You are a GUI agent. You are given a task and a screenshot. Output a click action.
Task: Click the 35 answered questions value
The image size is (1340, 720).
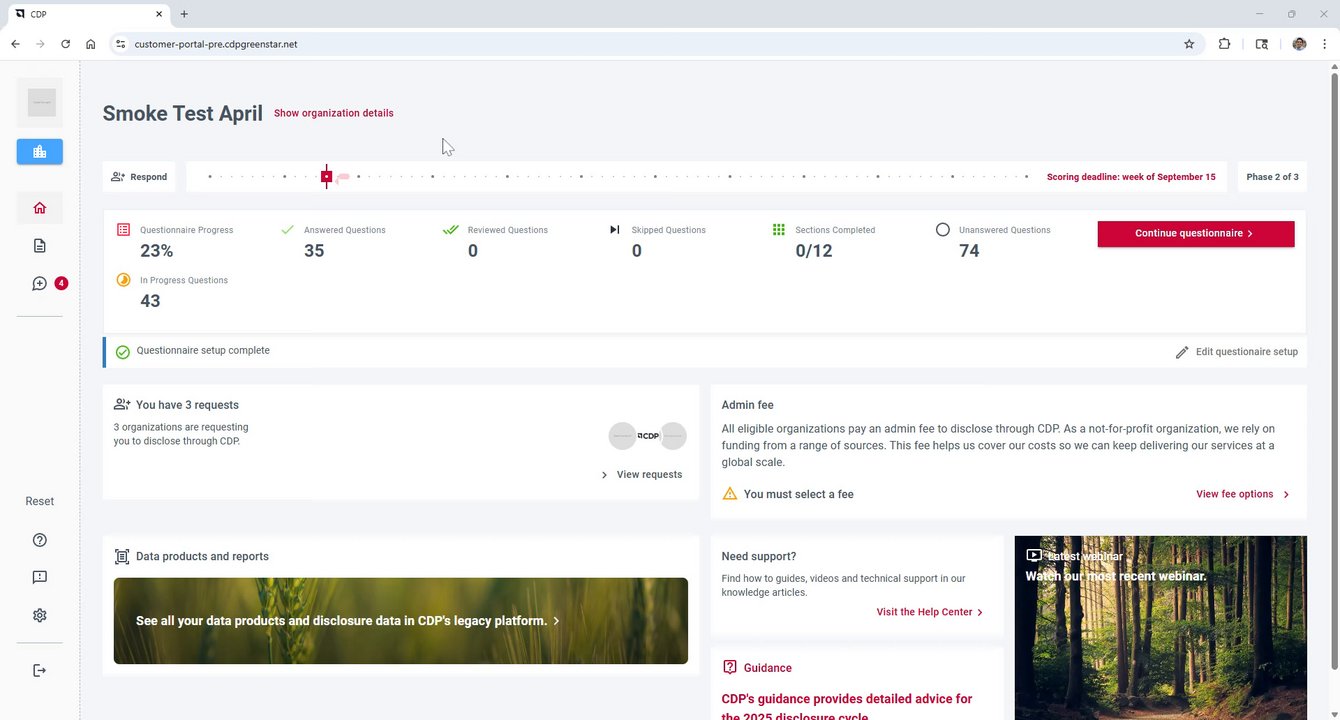point(314,251)
